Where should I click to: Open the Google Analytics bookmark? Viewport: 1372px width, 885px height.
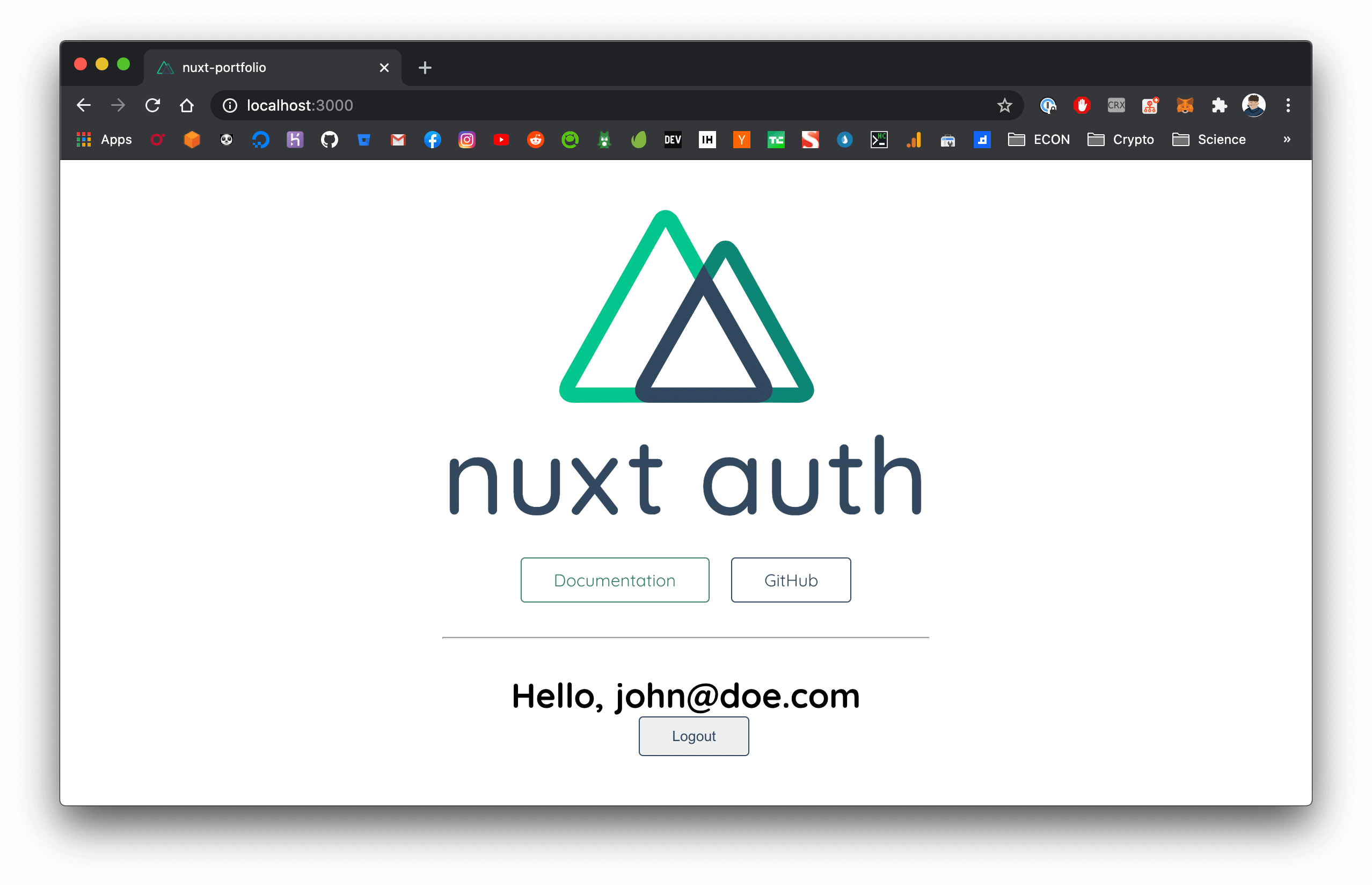click(914, 139)
